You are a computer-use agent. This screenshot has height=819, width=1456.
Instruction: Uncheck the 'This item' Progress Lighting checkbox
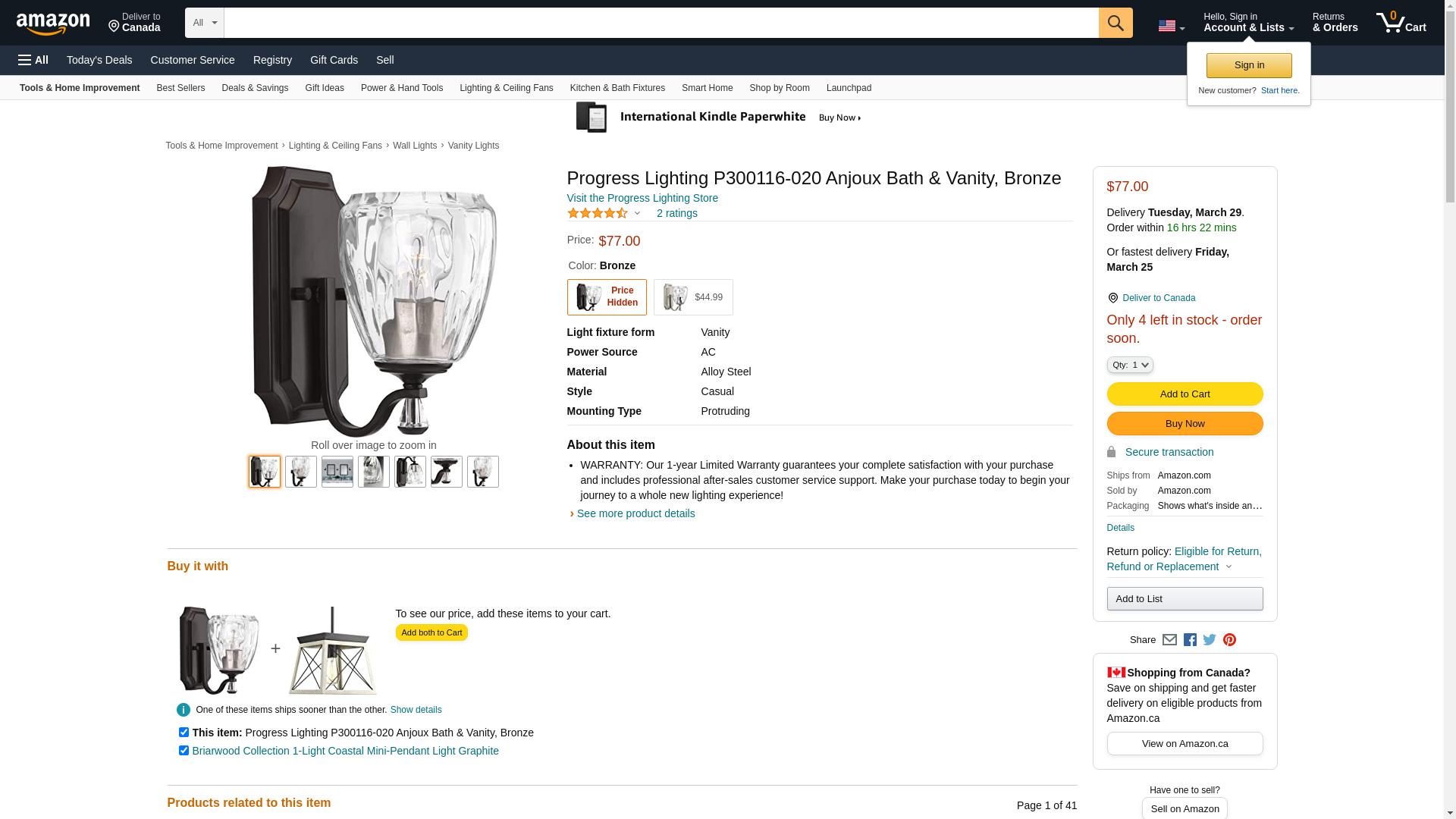click(x=184, y=733)
